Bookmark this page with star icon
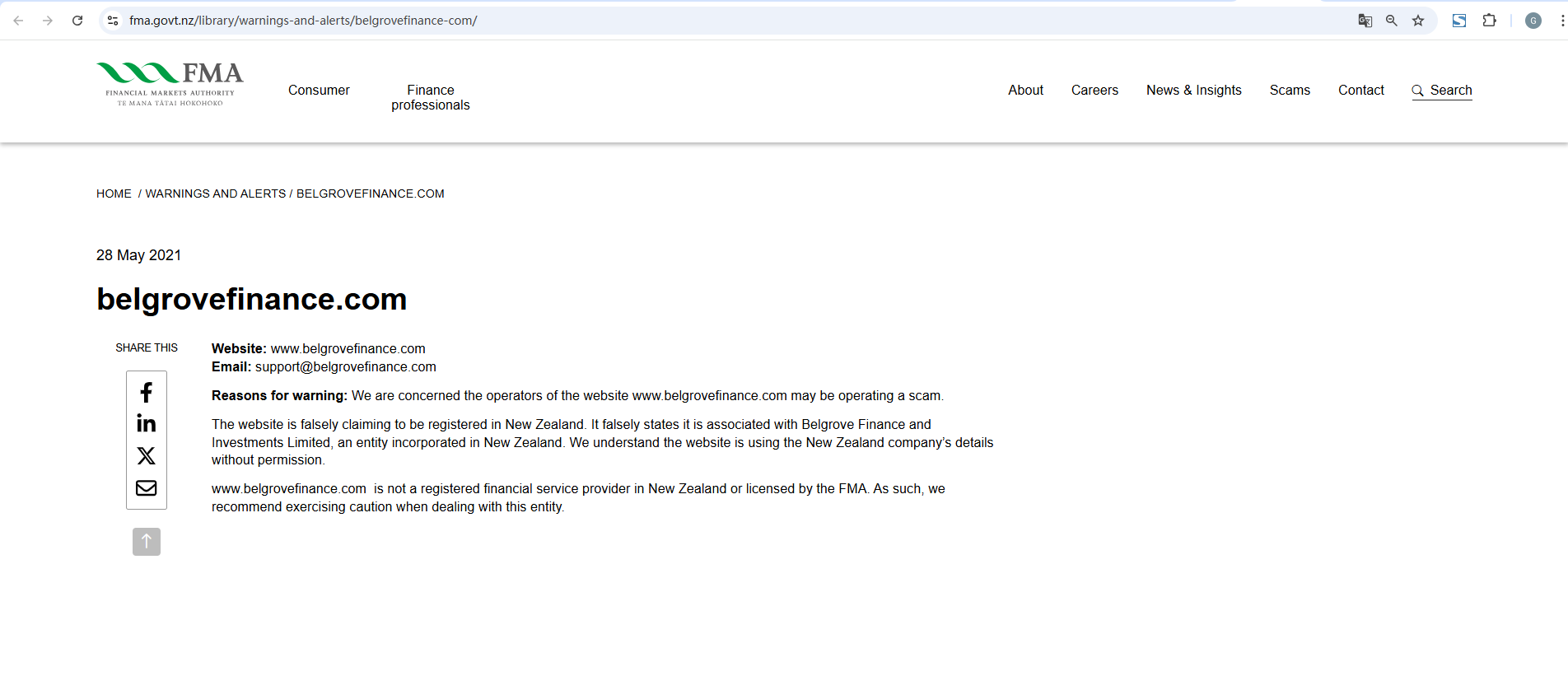Image resolution: width=1568 pixels, height=676 pixels. coord(1418,21)
